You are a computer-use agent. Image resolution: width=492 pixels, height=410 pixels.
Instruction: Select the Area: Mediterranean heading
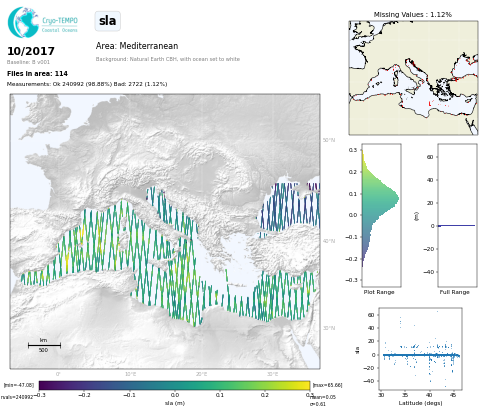pos(137,46)
